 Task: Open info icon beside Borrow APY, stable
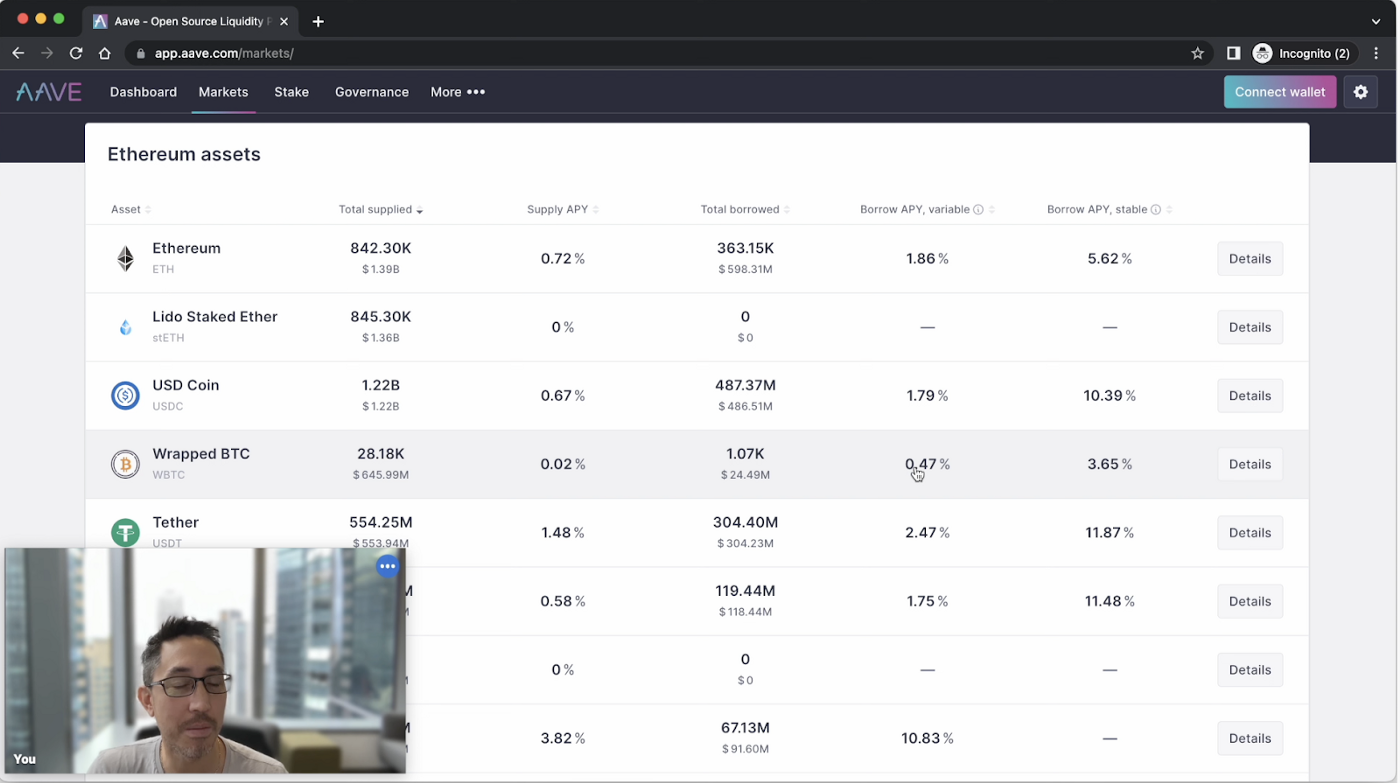(1156, 210)
